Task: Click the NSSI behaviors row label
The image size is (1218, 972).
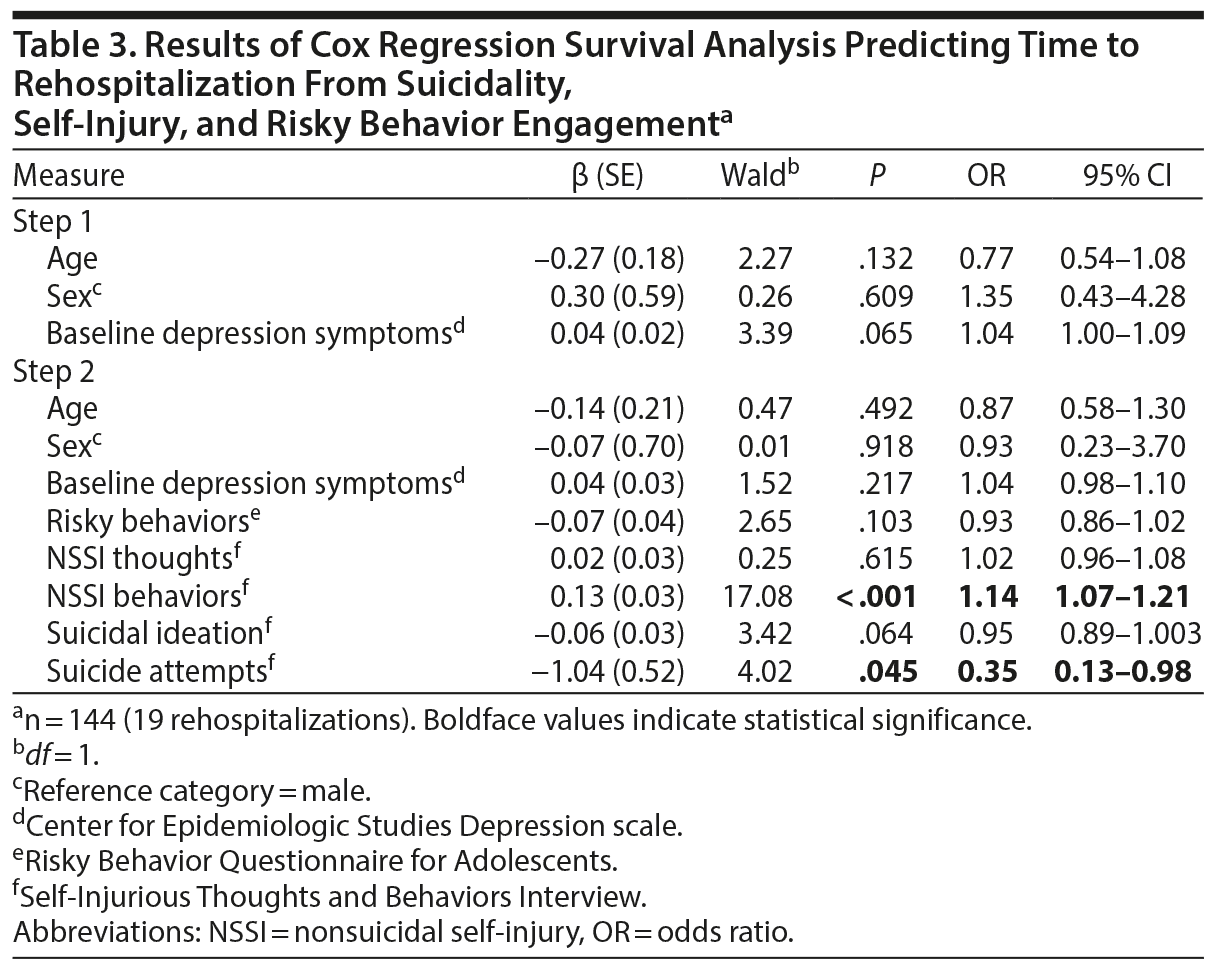Action: (x=146, y=596)
